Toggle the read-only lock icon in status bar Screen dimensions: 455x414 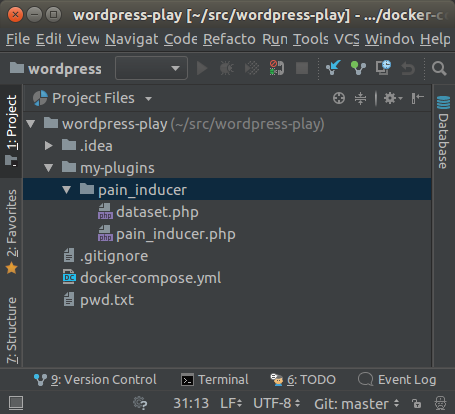[416, 404]
